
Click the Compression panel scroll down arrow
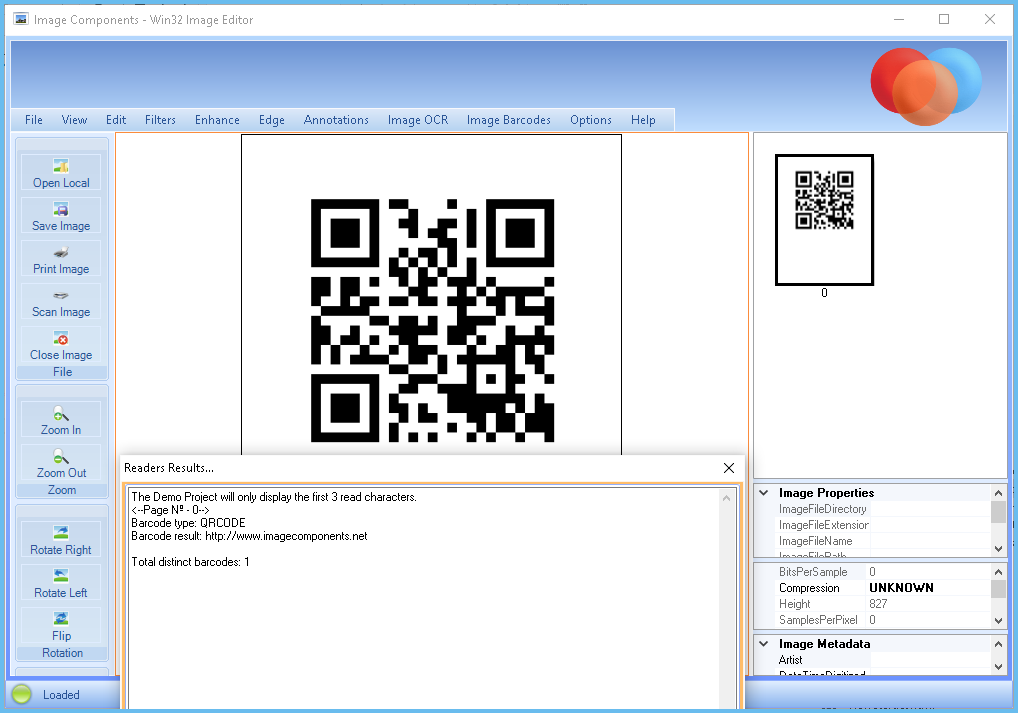[x=999, y=621]
